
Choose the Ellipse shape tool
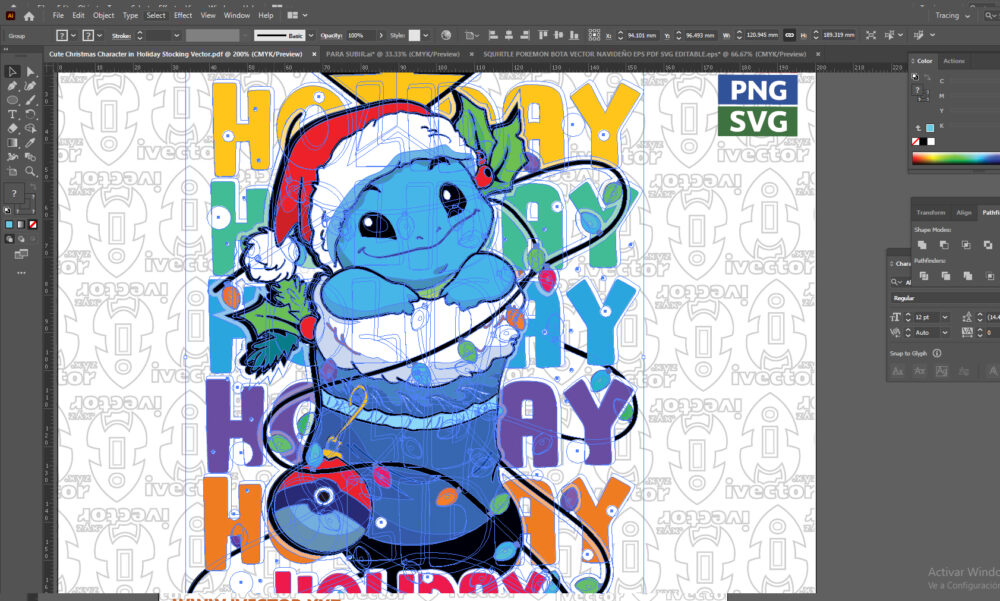(12, 100)
